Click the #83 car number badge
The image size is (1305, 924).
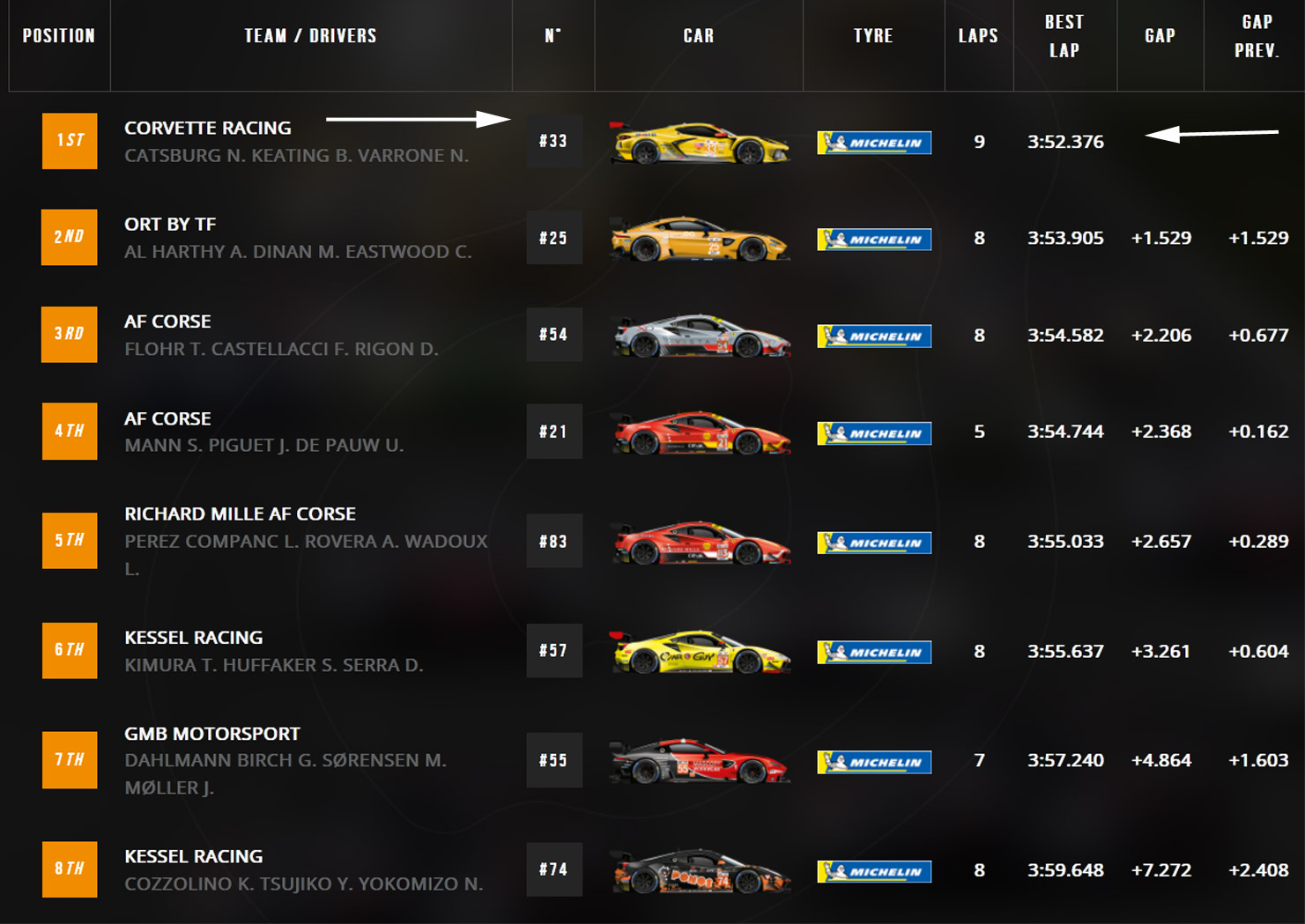[x=553, y=541]
